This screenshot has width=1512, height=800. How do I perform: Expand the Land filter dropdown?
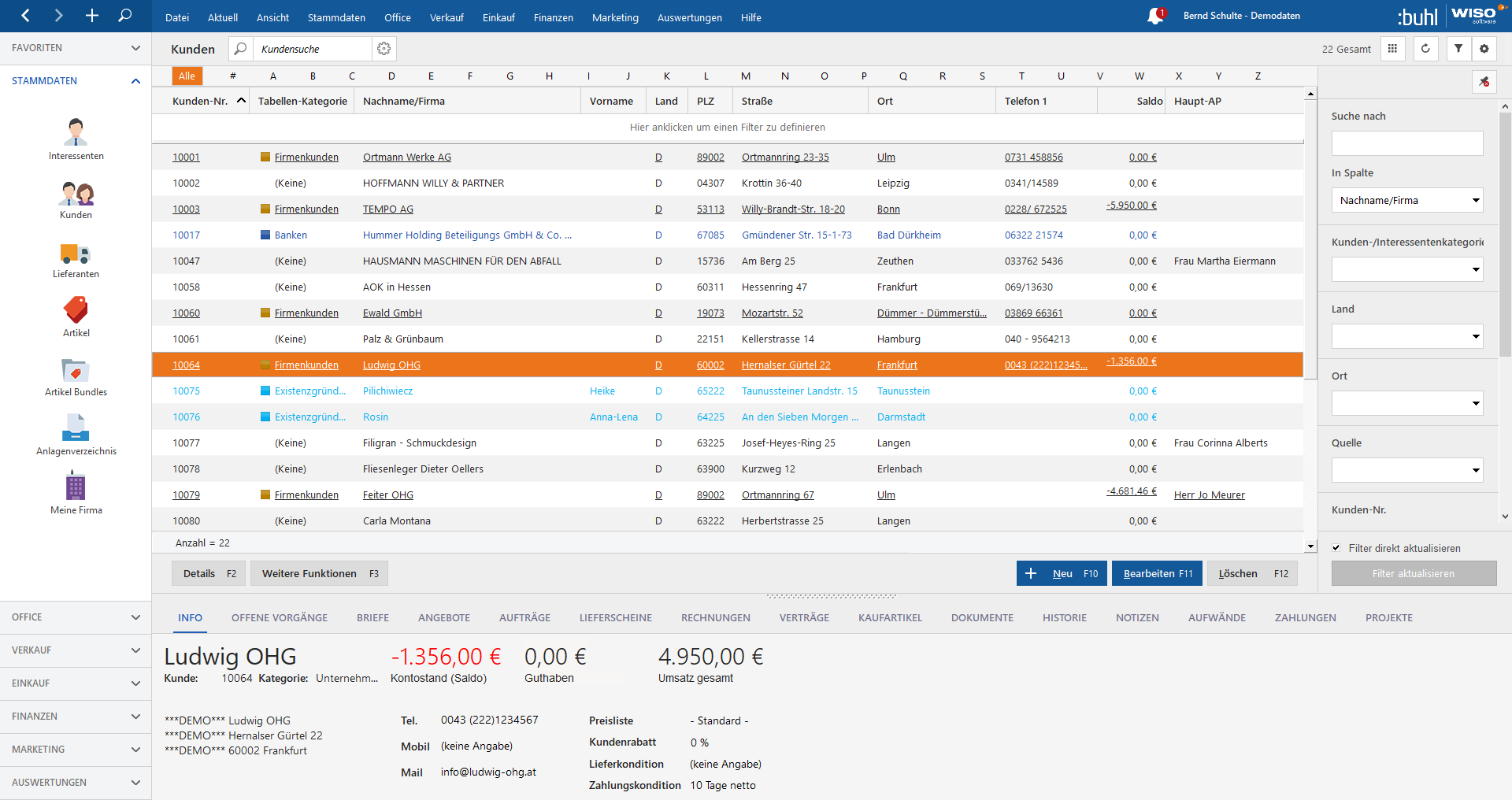pyautogui.click(x=1407, y=337)
